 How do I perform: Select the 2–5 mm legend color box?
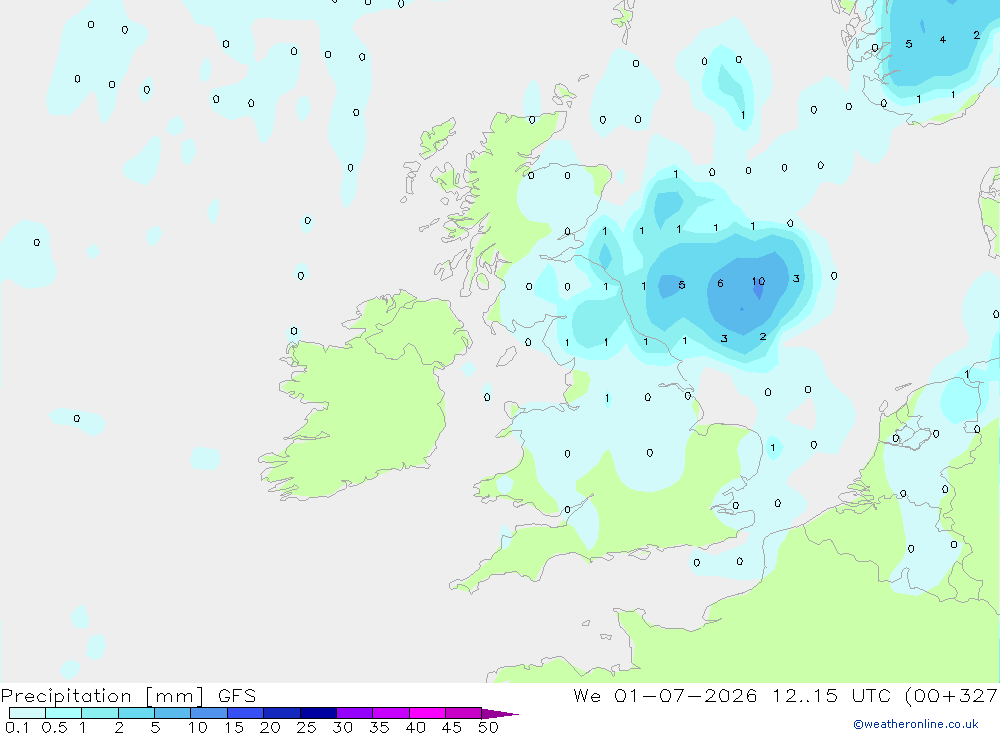(136, 713)
